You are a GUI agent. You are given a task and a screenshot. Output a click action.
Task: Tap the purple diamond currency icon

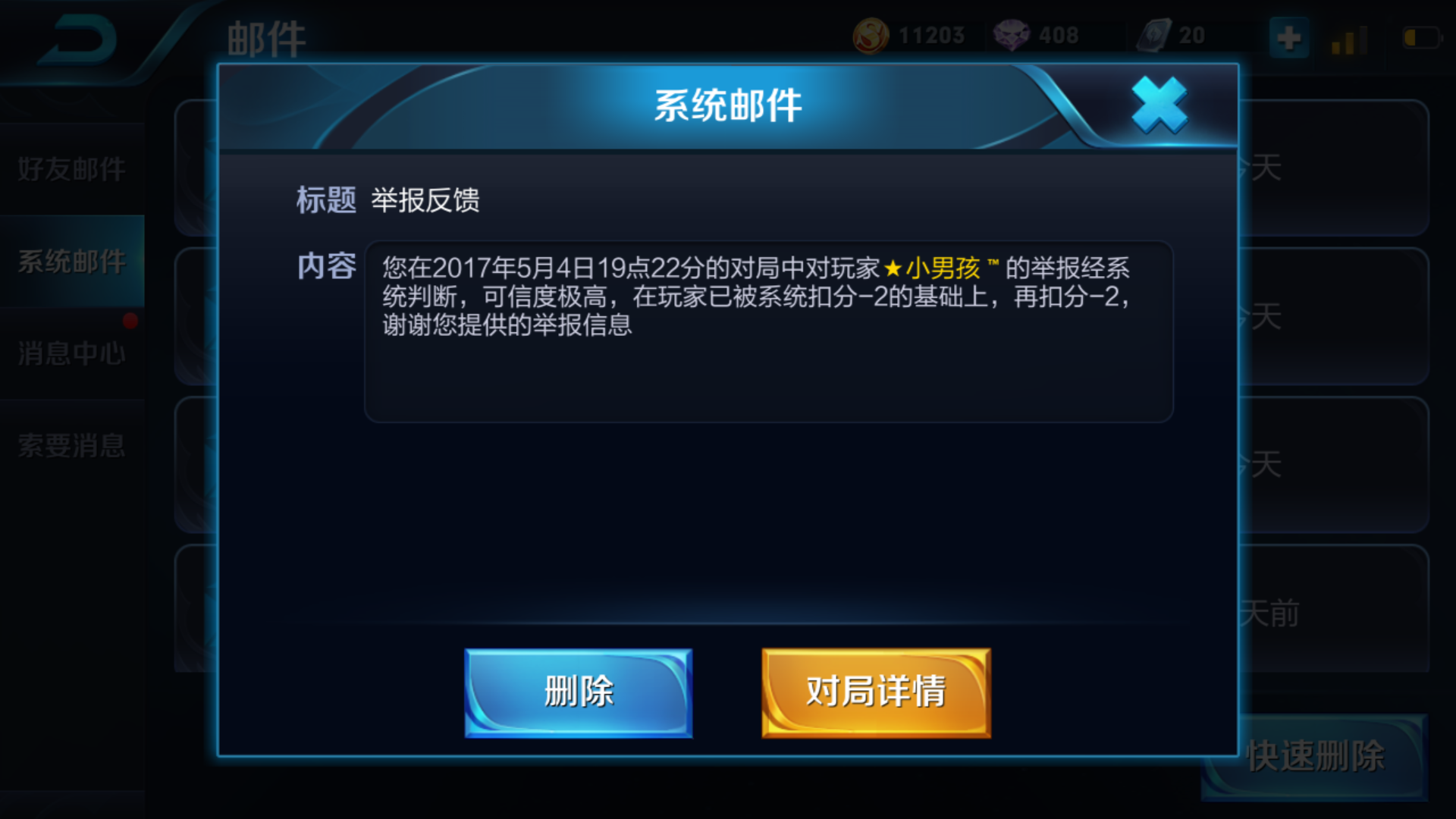pos(1012,36)
